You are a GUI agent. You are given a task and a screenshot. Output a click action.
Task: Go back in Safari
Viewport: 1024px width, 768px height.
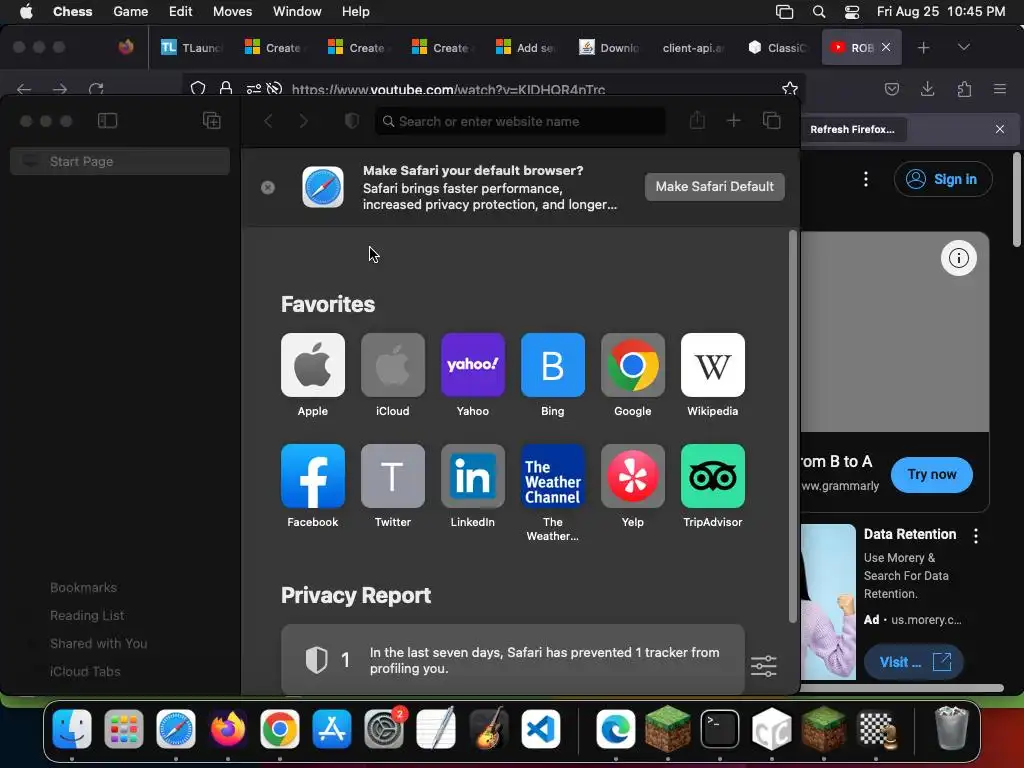268,121
